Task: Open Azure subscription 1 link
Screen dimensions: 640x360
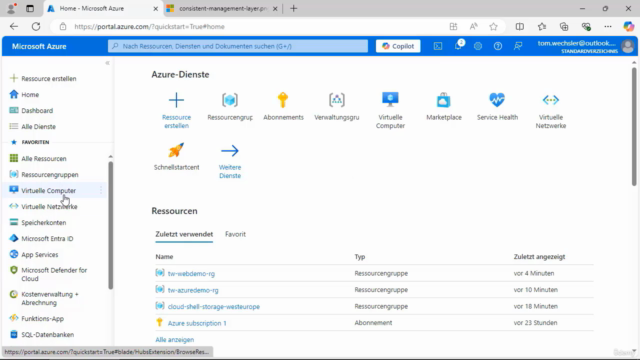Action: click(197, 323)
